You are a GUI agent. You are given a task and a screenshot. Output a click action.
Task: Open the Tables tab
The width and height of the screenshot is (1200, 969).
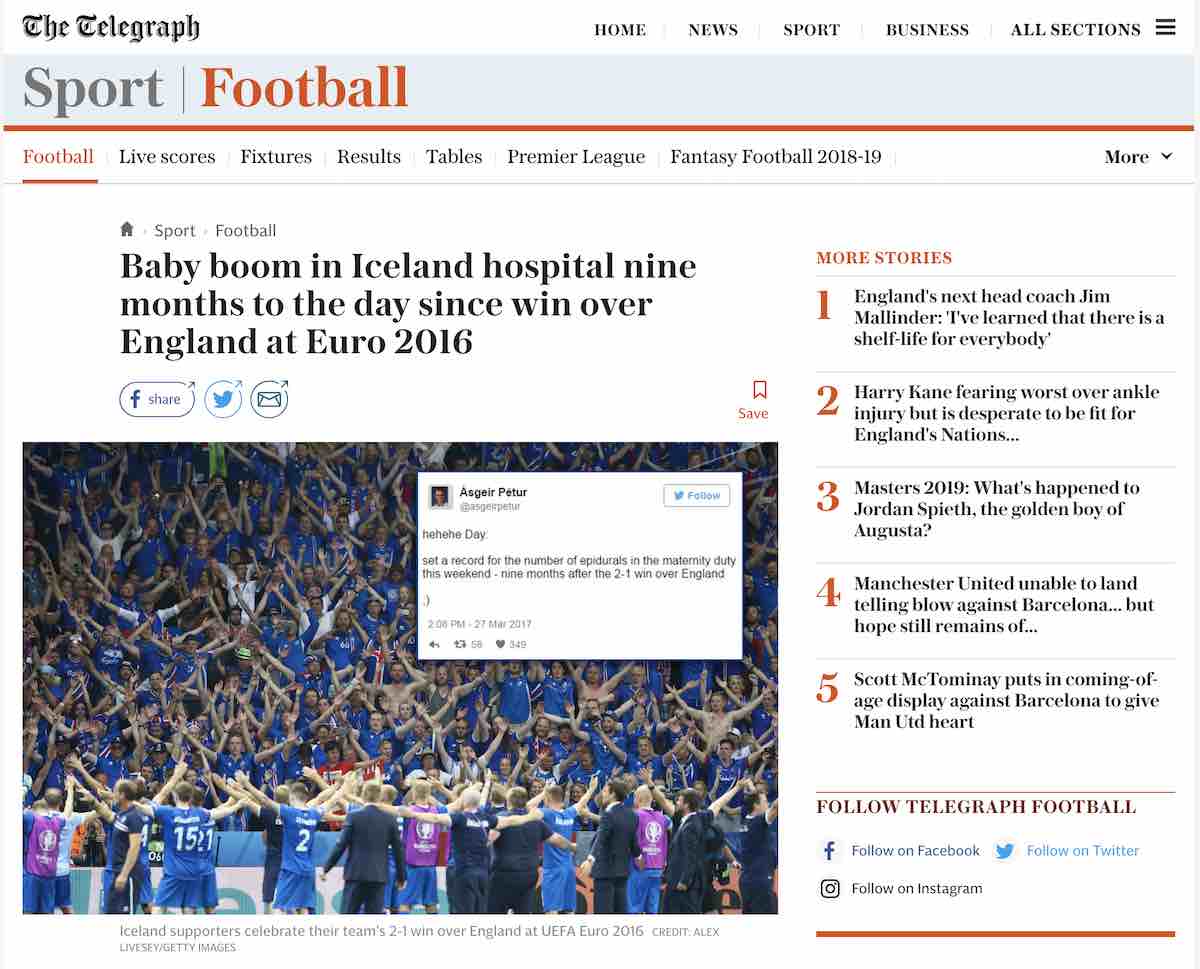click(454, 157)
